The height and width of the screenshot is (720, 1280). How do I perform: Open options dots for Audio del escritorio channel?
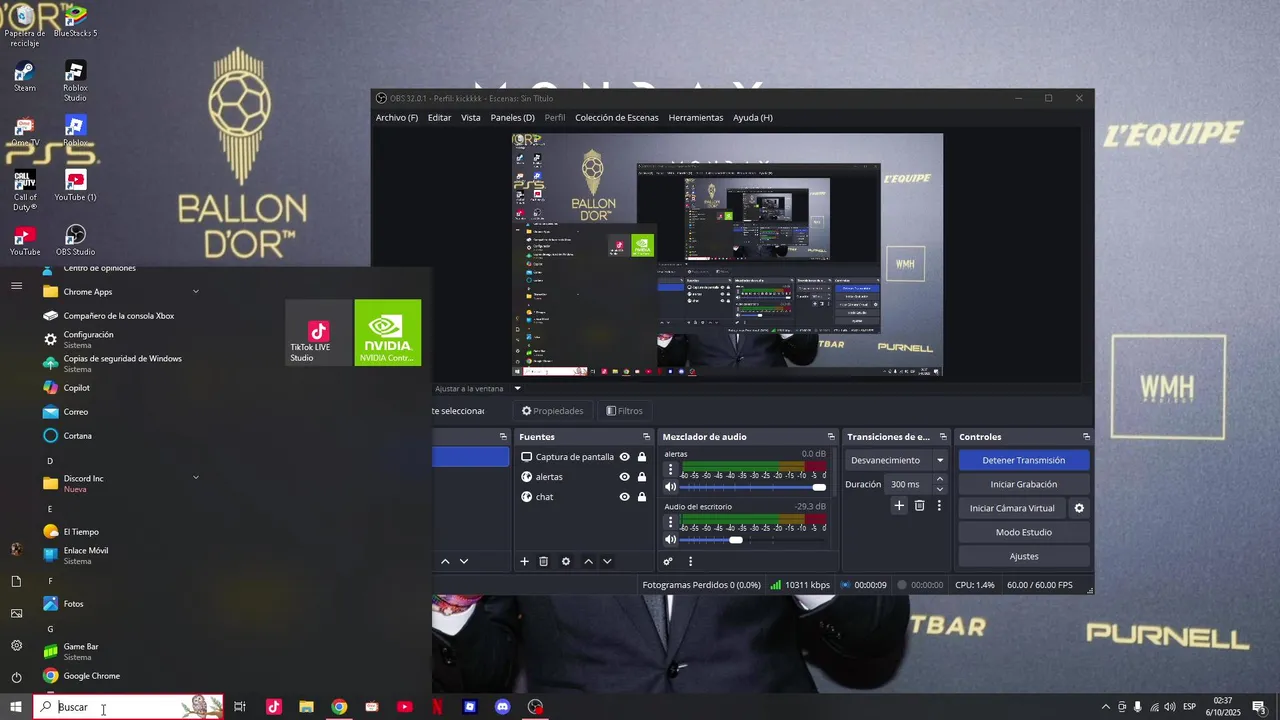671,522
